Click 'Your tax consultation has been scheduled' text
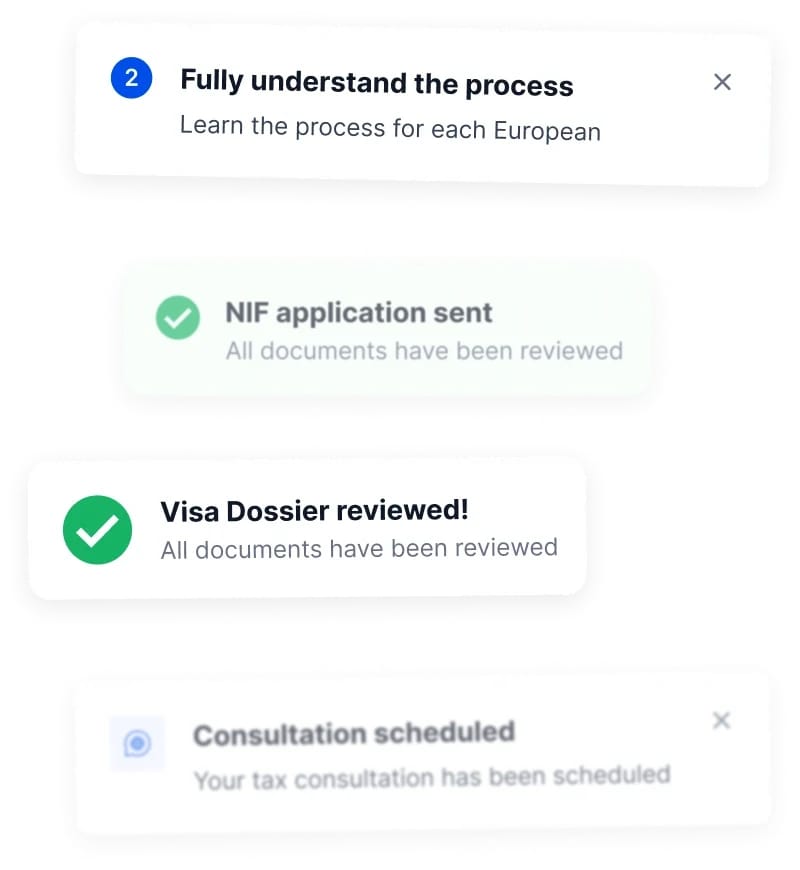The width and height of the screenshot is (800, 870). pos(431,777)
